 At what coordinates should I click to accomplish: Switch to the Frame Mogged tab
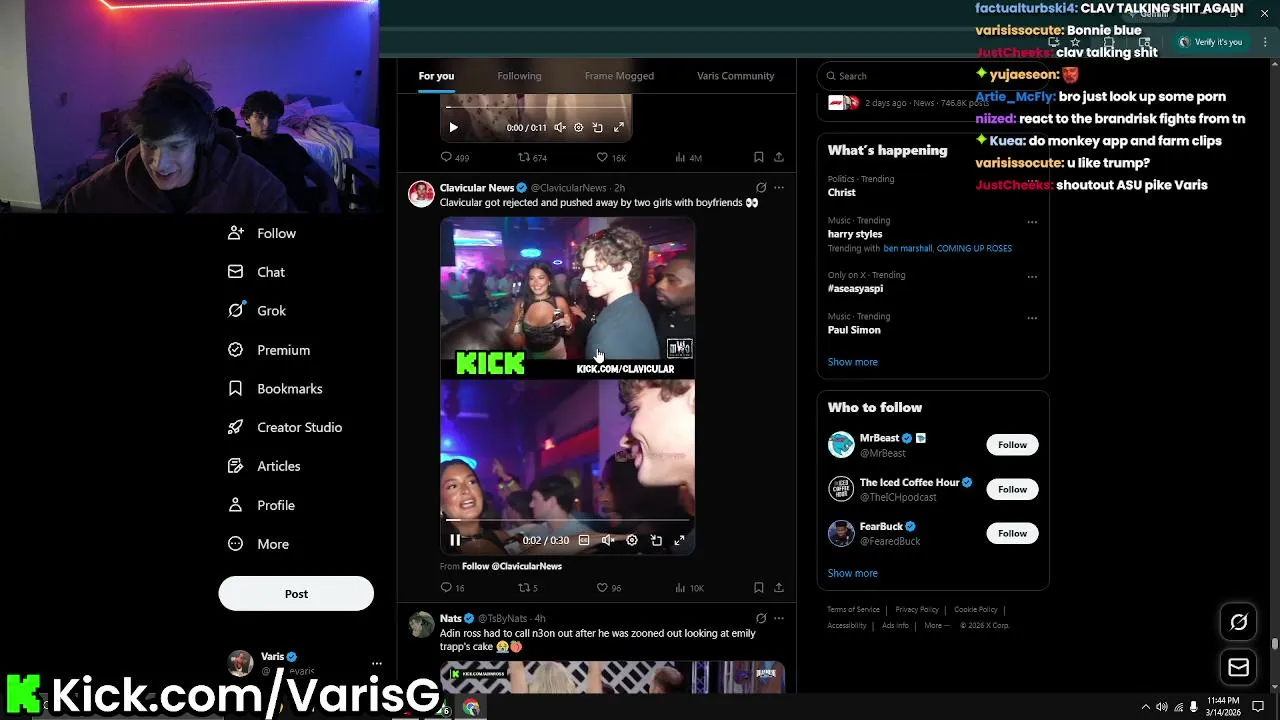(619, 76)
